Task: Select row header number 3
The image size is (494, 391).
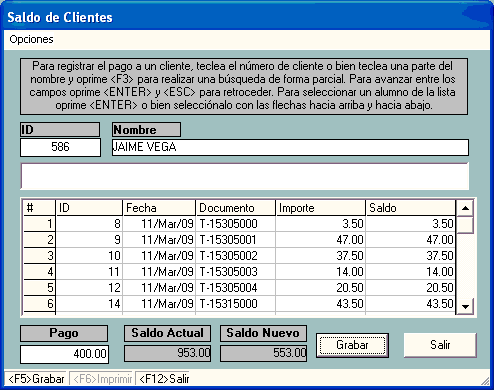Action: pos(39,256)
